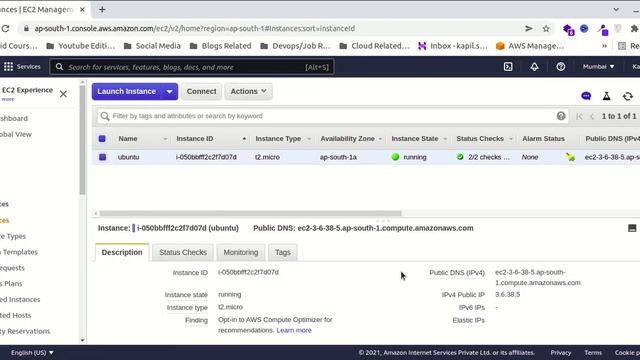Open the Privacy footer link
This screenshot has height=360, width=640.
click(x=560, y=352)
